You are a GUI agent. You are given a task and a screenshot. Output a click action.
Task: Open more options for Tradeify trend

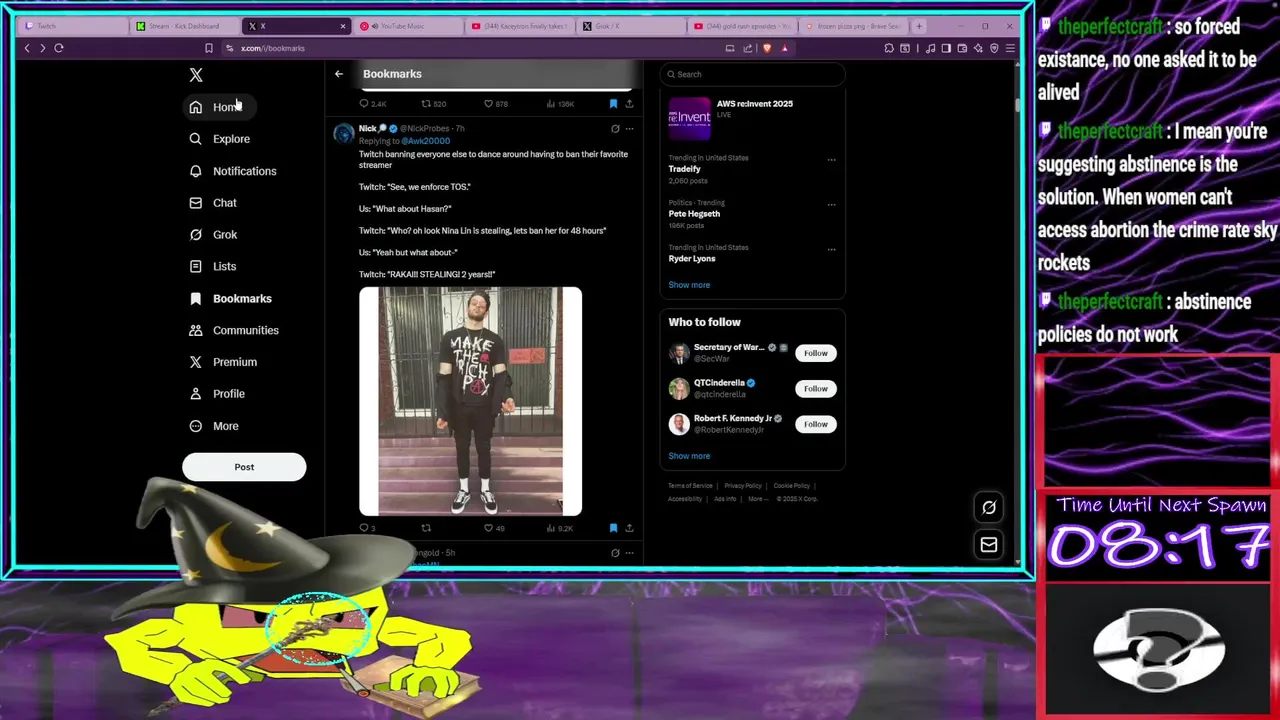831,159
